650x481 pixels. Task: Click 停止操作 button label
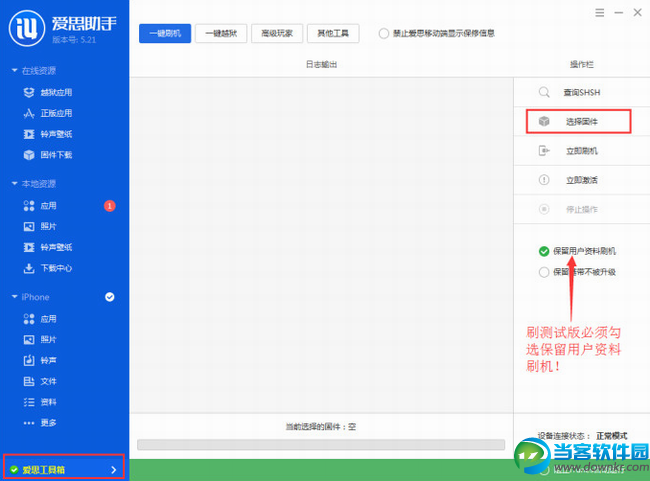click(582, 209)
